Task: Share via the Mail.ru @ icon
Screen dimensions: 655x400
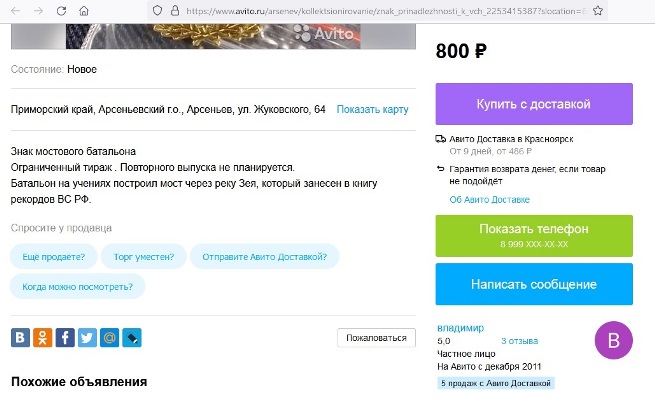Action: [109, 337]
